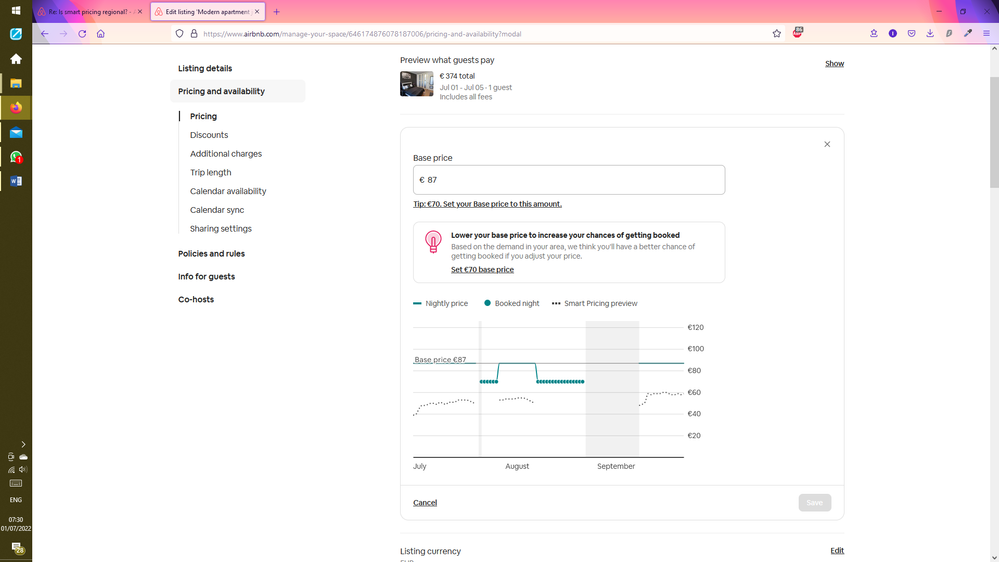Image resolution: width=999 pixels, height=562 pixels.
Task: Show the guest price preview details
Action: tap(834, 64)
